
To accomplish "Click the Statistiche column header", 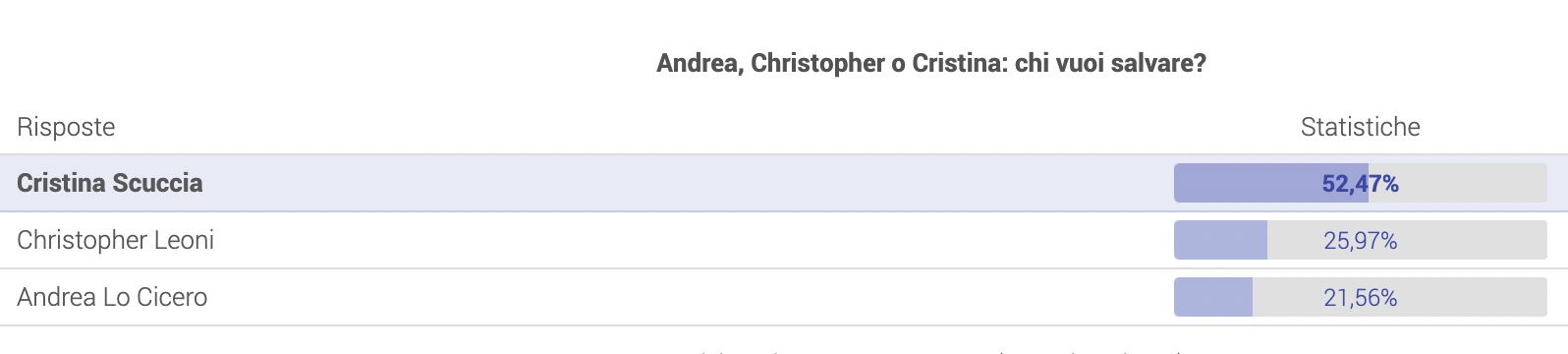I will click(1361, 127).
